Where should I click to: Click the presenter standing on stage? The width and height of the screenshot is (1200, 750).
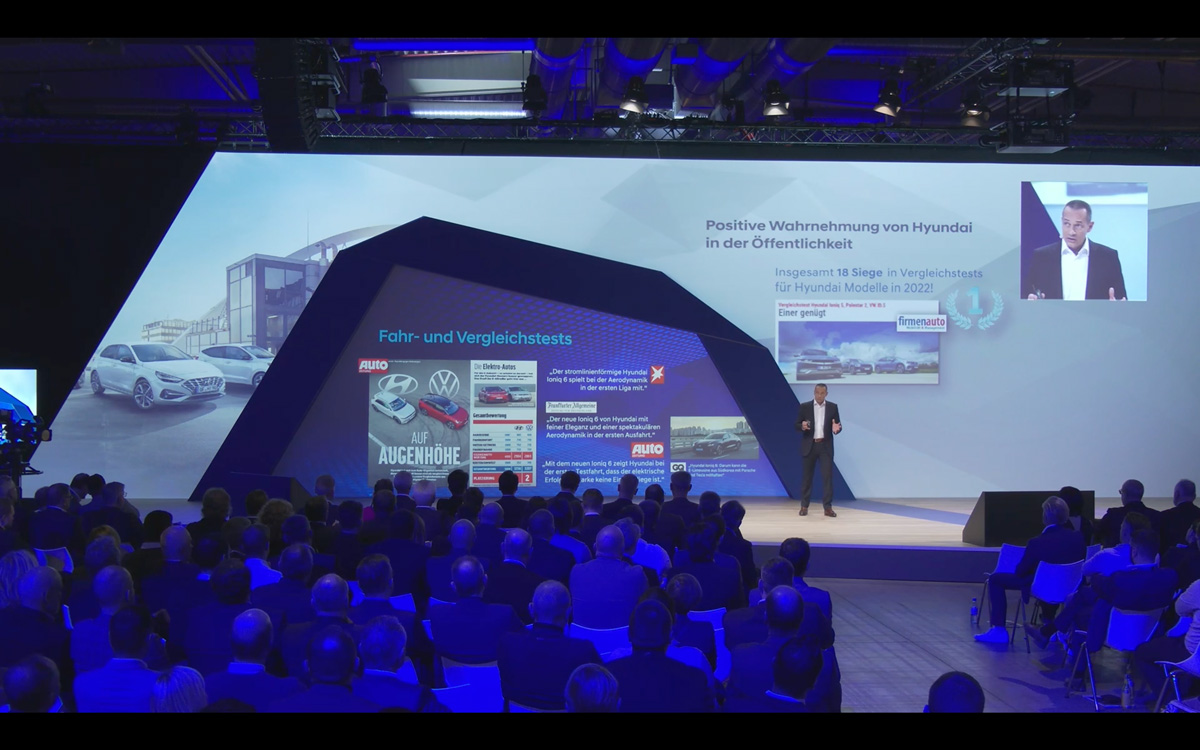pyautogui.click(x=819, y=449)
